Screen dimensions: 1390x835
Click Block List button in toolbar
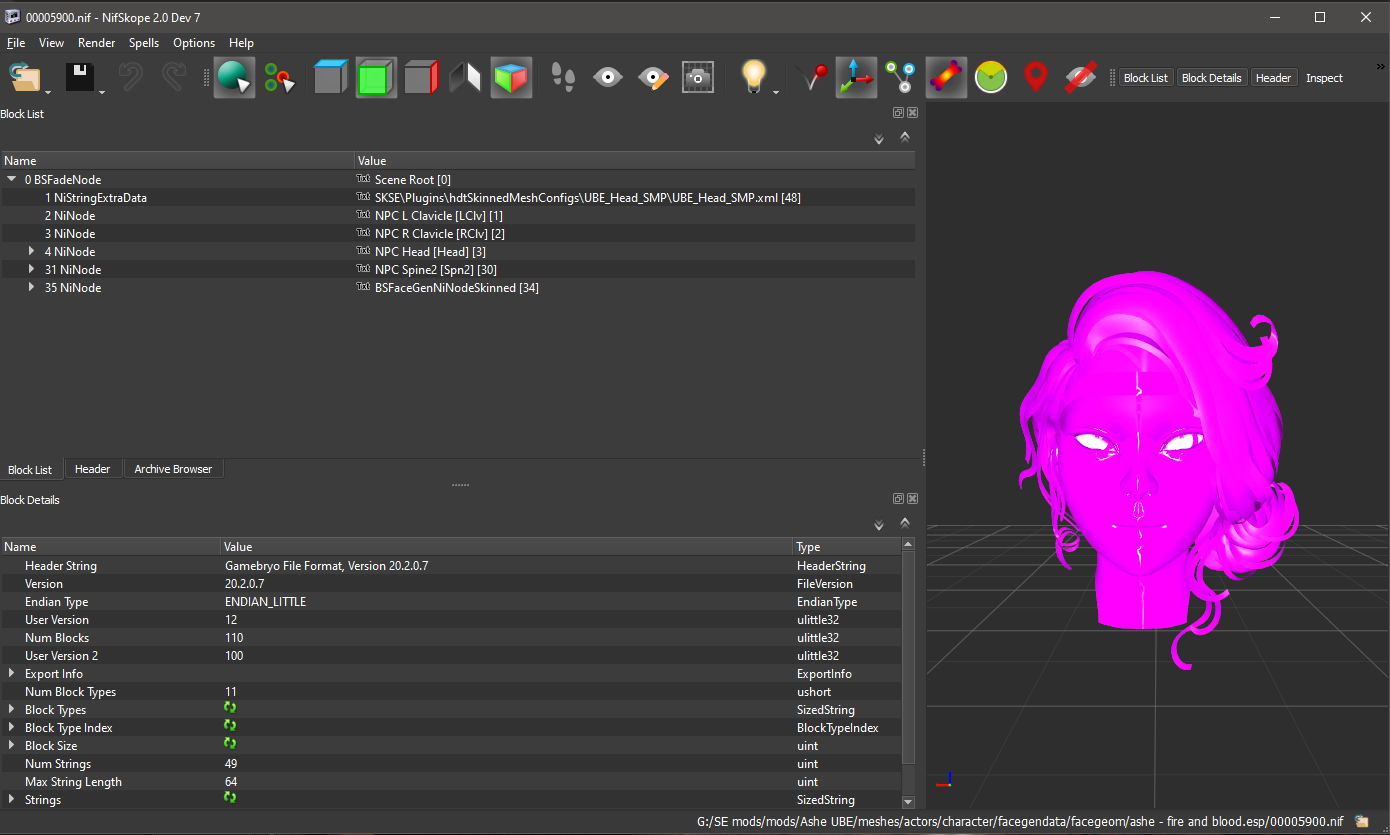tap(1146, 78)
